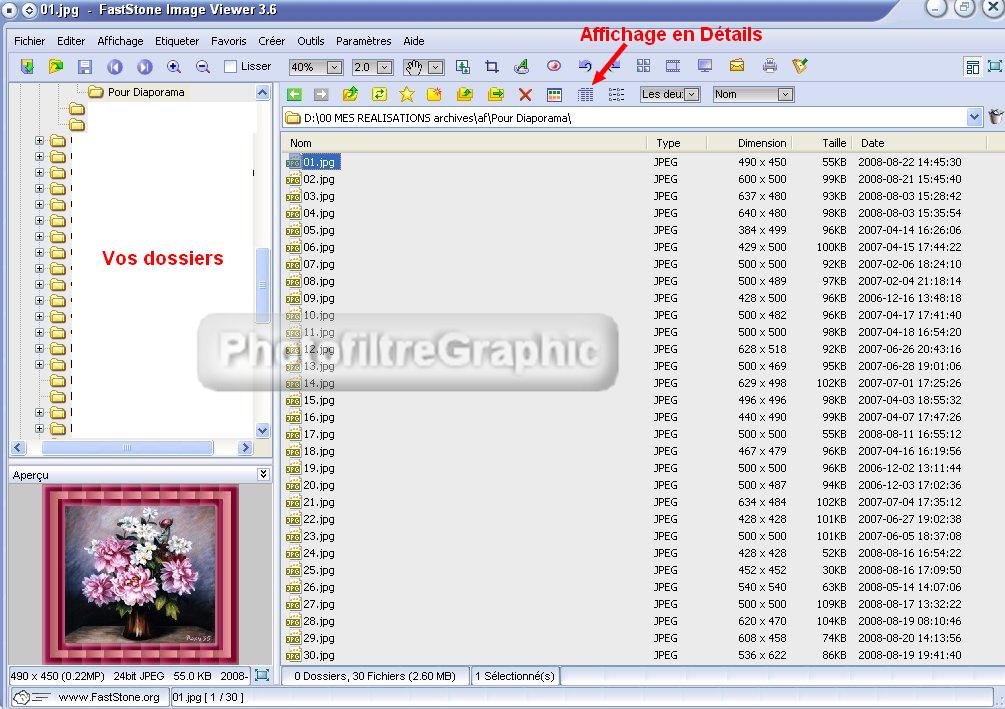Switch to Details view icon

586,94
